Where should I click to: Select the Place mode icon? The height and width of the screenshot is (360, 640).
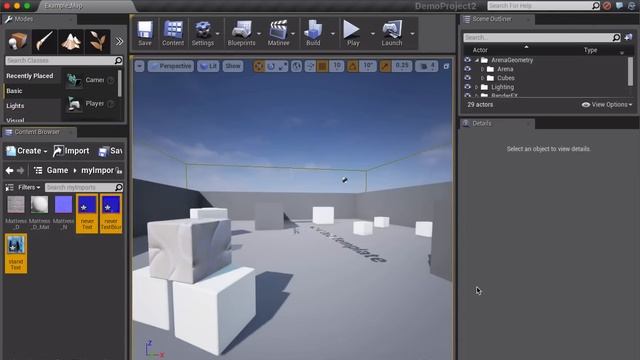18,42
